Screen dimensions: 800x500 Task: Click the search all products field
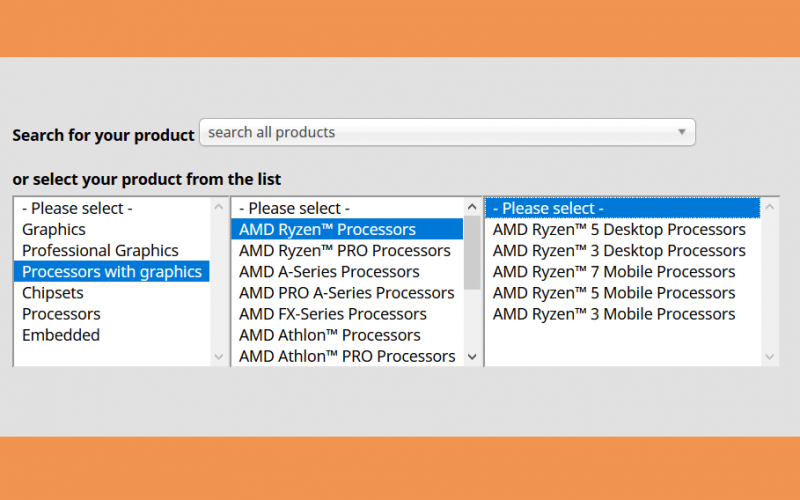pyautogui.click(x=447, y=132)
